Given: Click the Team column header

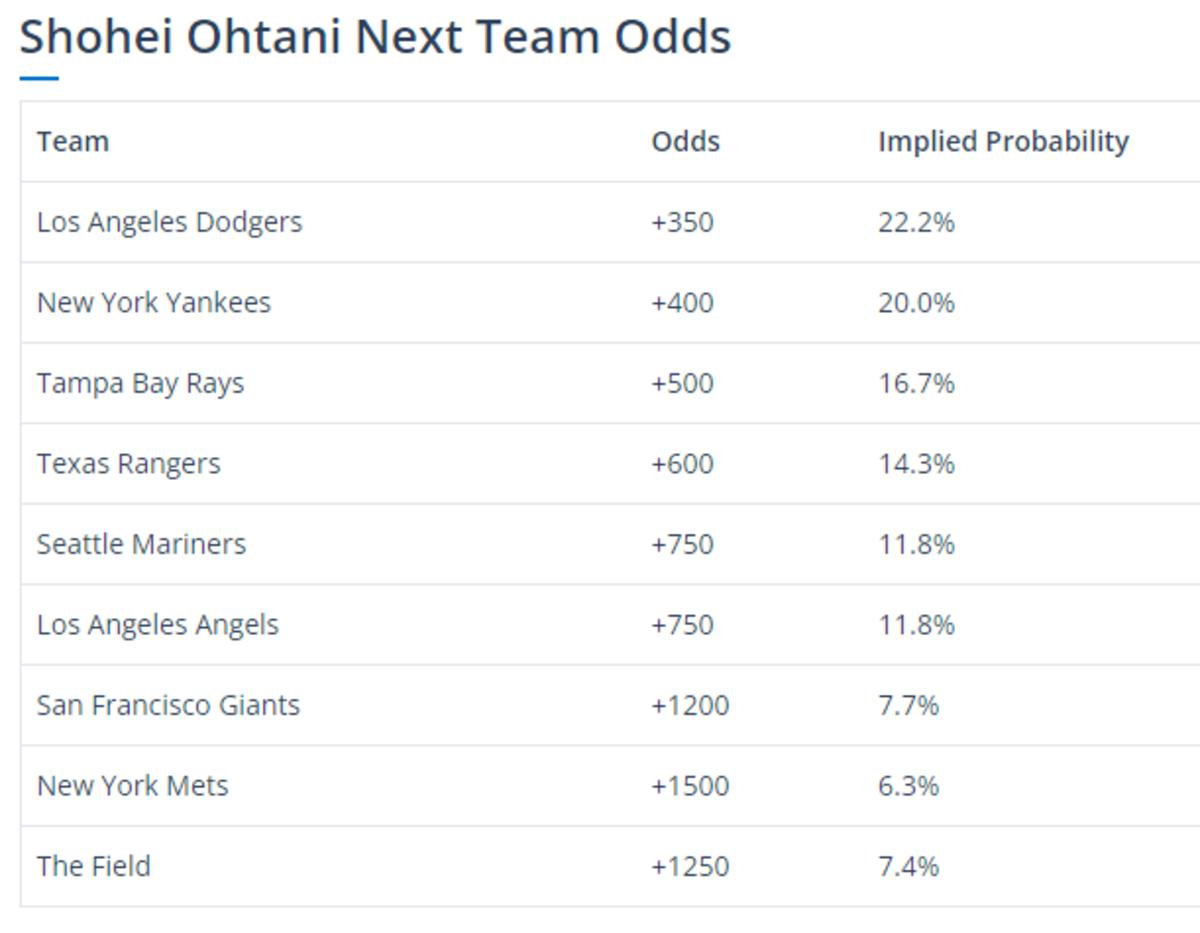Looking at the screenshot, I should click(73, 142).
